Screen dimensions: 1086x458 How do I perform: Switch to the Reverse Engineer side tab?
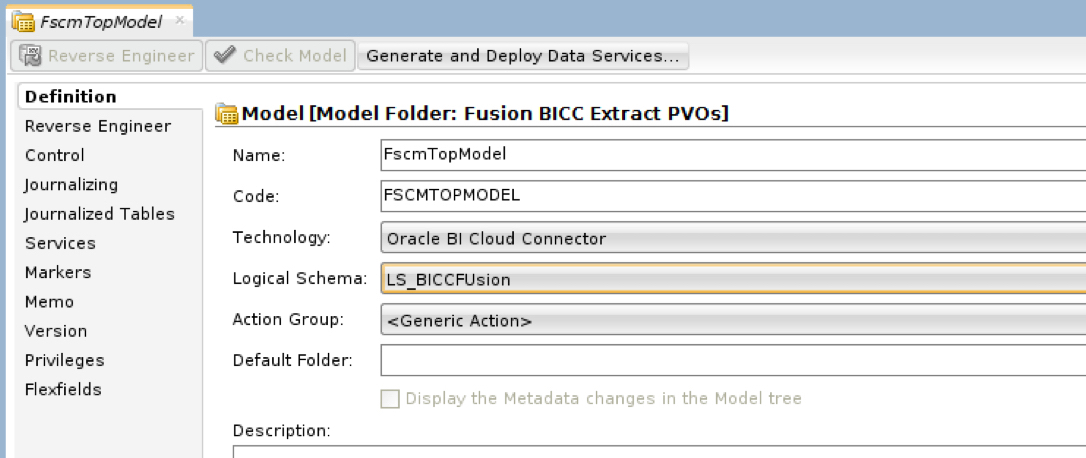(x=98, y=126)
